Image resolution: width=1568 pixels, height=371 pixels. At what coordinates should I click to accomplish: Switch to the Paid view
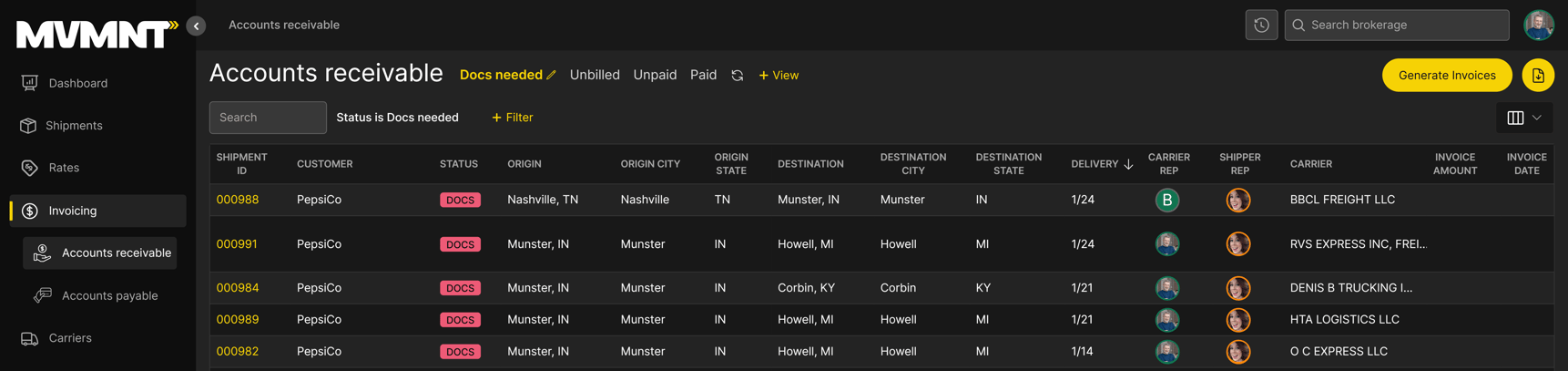click(703, 76)
